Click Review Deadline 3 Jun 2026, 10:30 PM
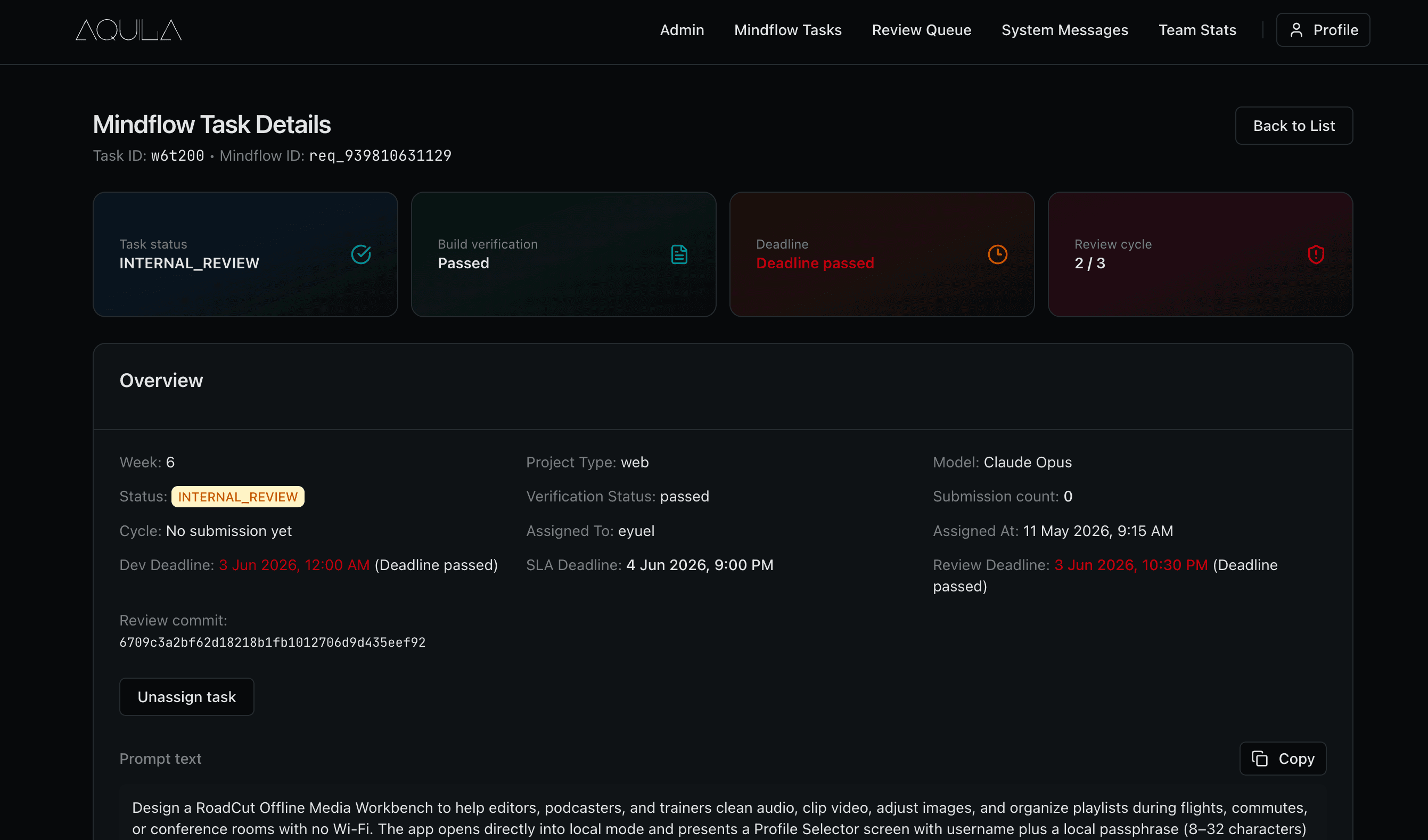1428x840 pixels. tap(1130, 565)
